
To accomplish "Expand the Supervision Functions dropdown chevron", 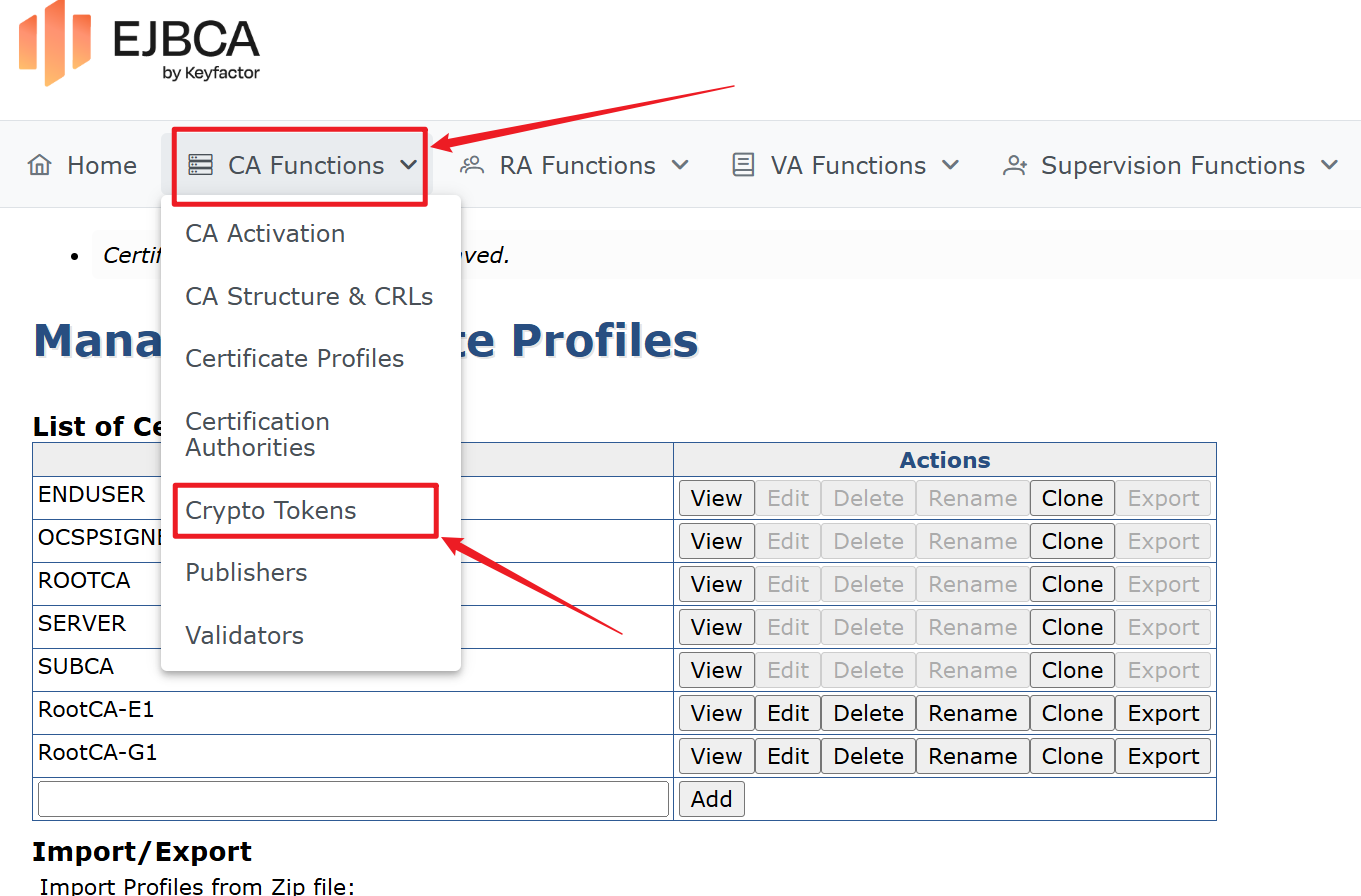I will [x=1329, y=165].
